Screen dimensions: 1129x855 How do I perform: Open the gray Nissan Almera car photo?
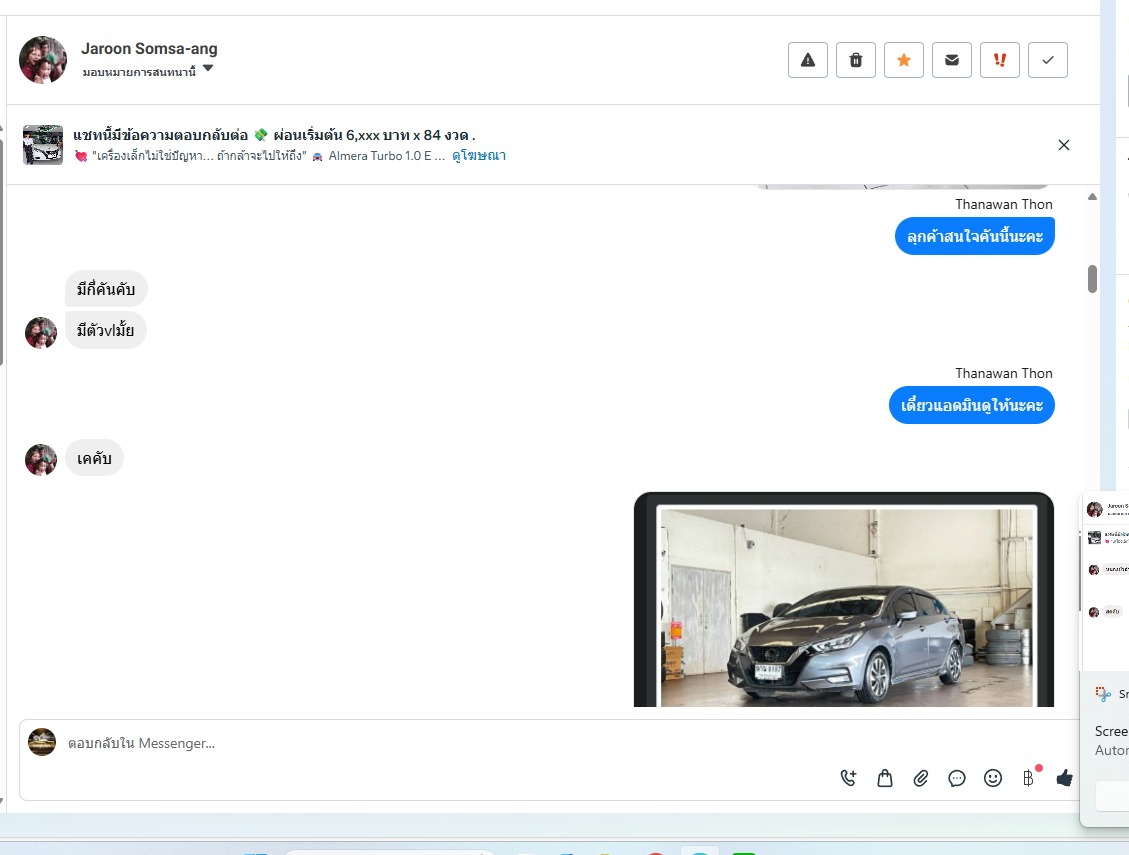847,607
